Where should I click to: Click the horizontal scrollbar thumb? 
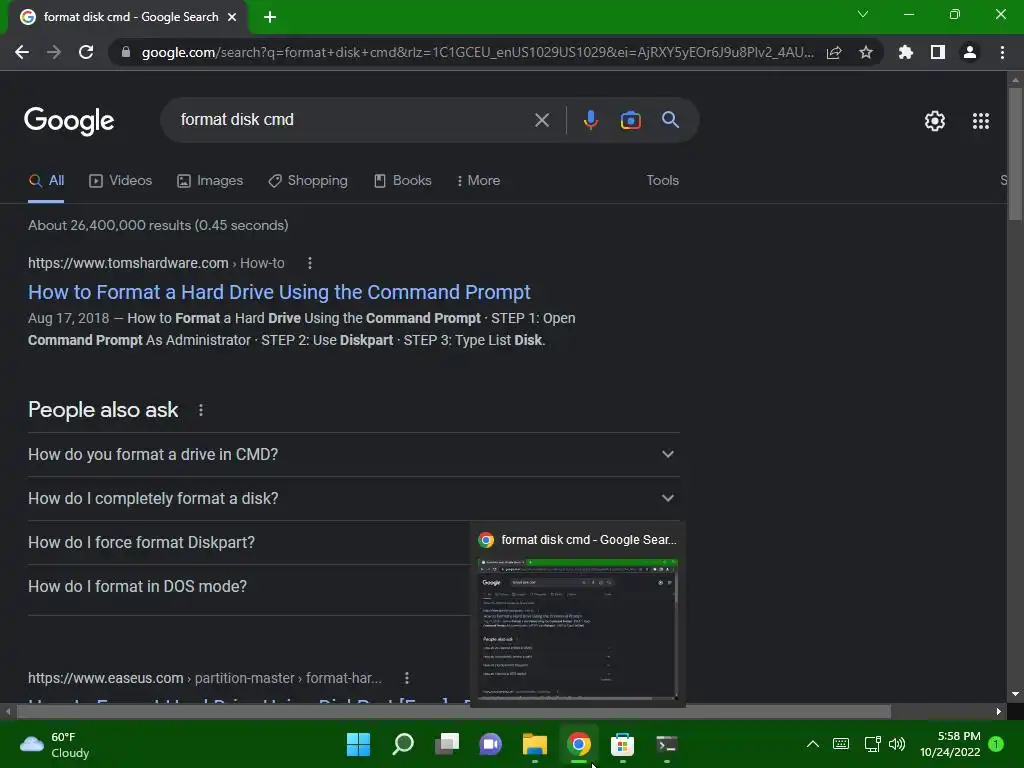point(454,711)
